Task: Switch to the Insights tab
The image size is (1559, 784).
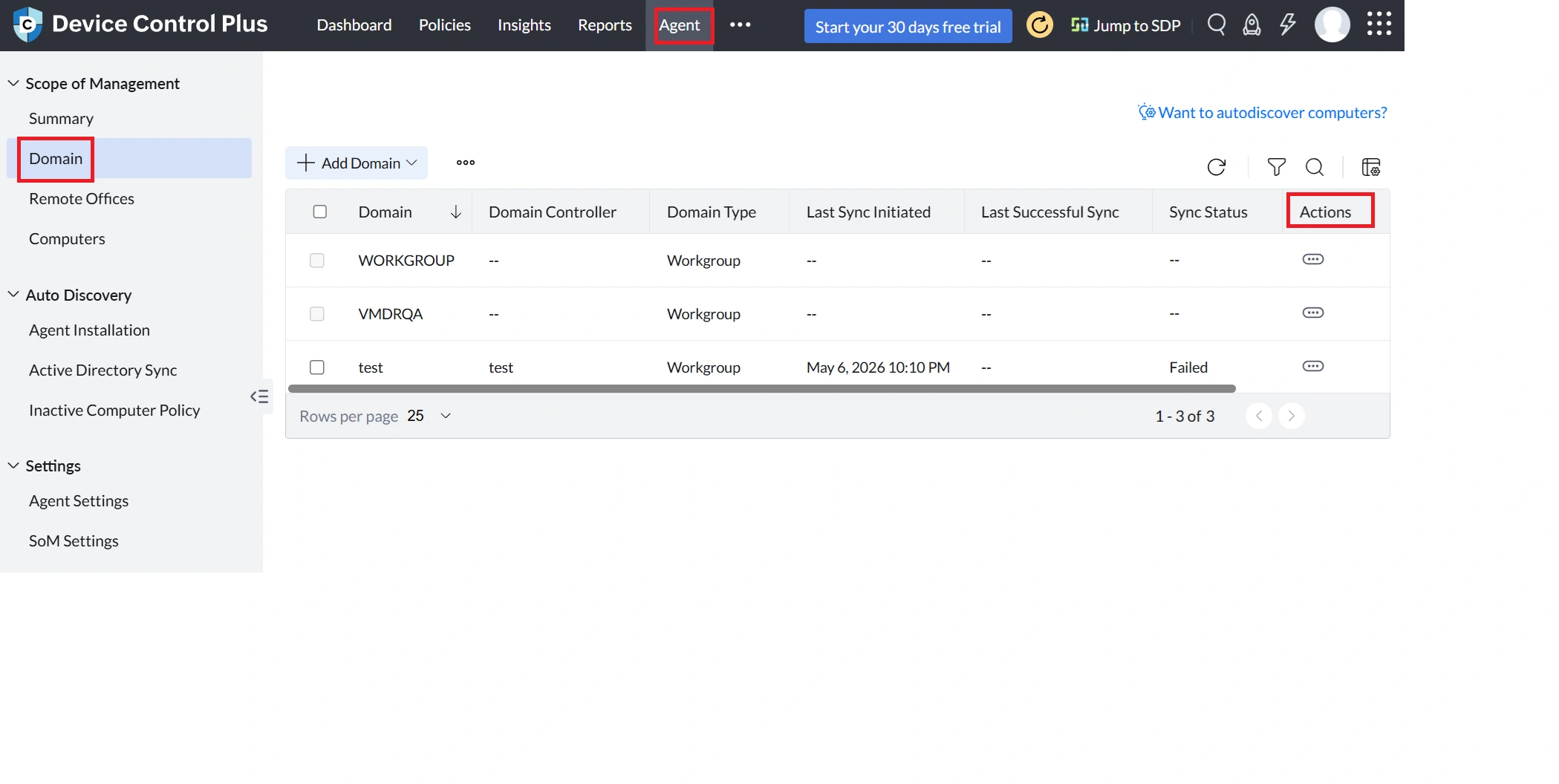Action: tap(524, 25)
